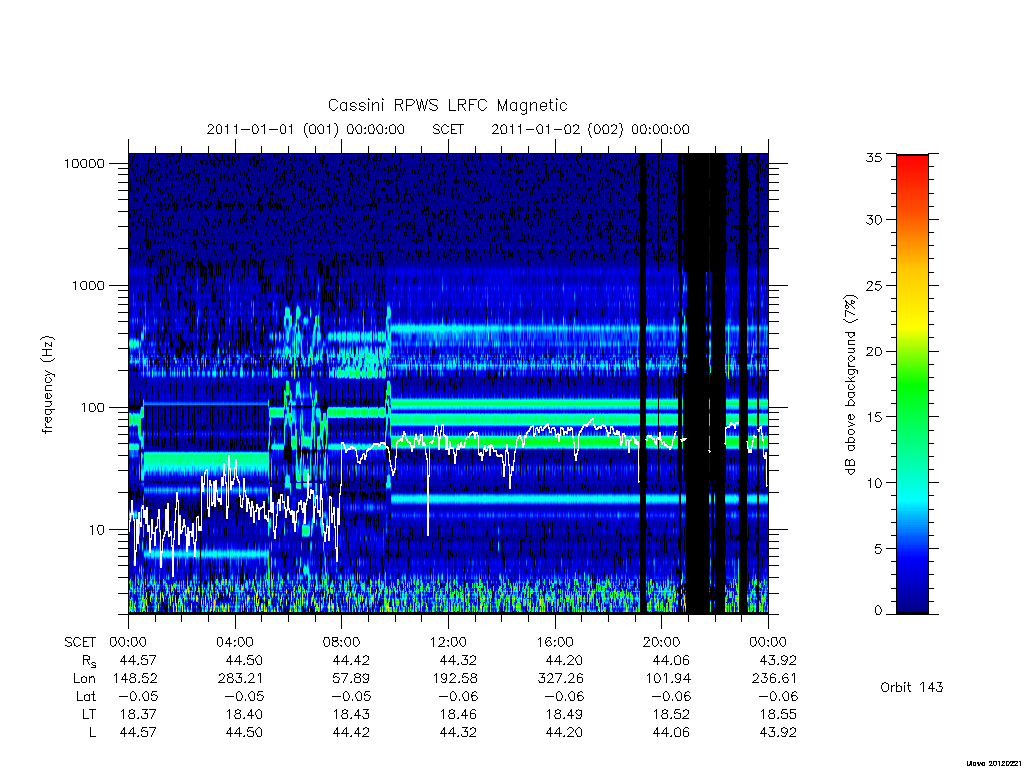The image size is (1024, 768).
Task: Click Lon value 327.26
Action: point(561,679)
